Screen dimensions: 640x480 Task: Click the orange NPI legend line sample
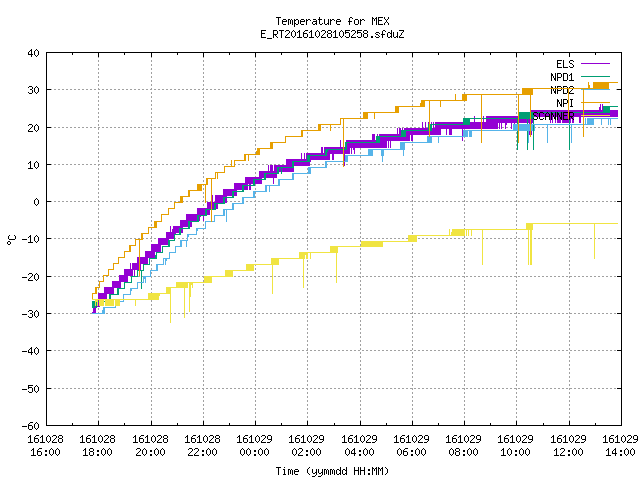click(x=595, y=103)
